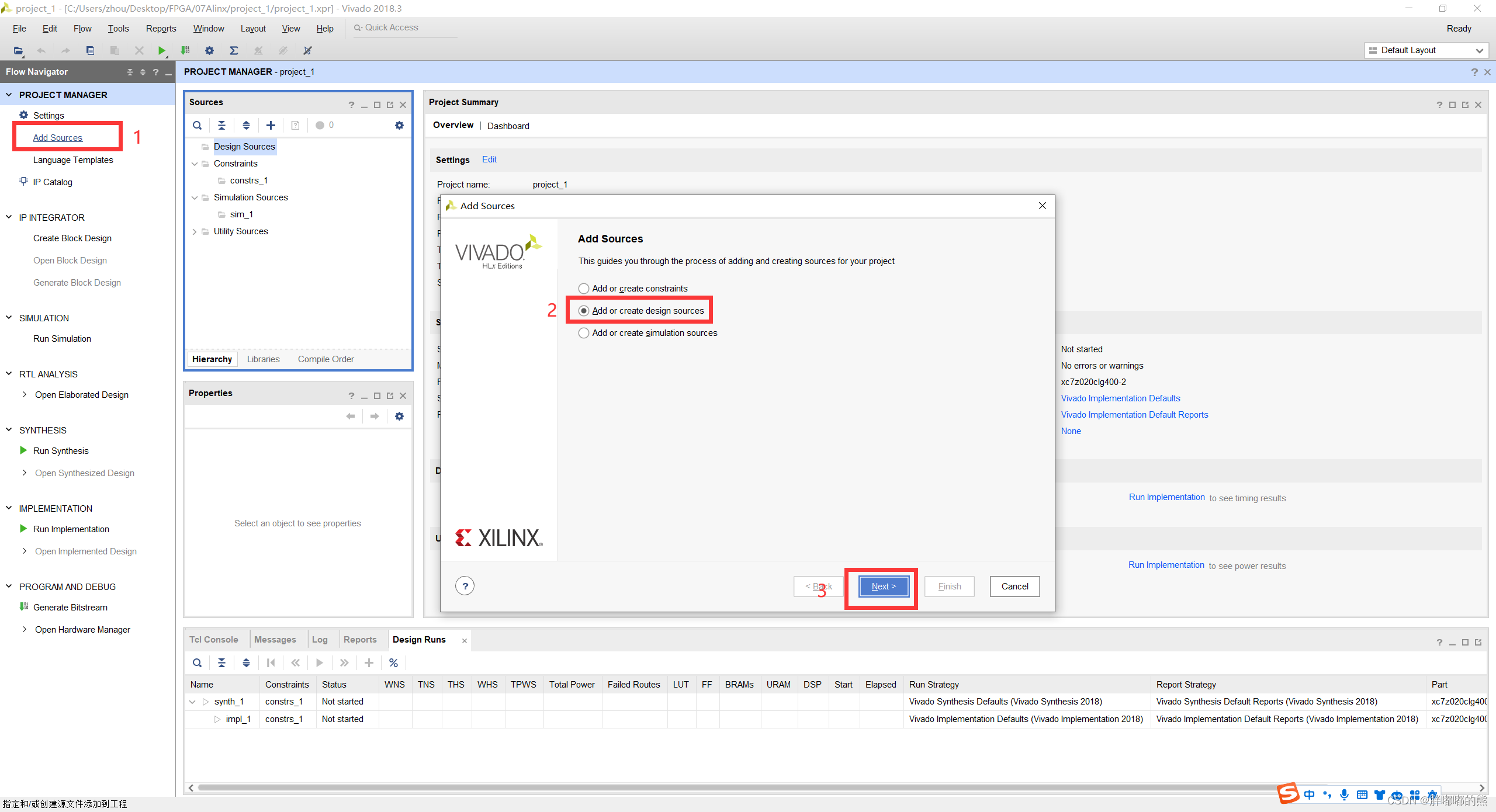Select Add or create constraints option
1496x812 pixels.
[633, 289]
